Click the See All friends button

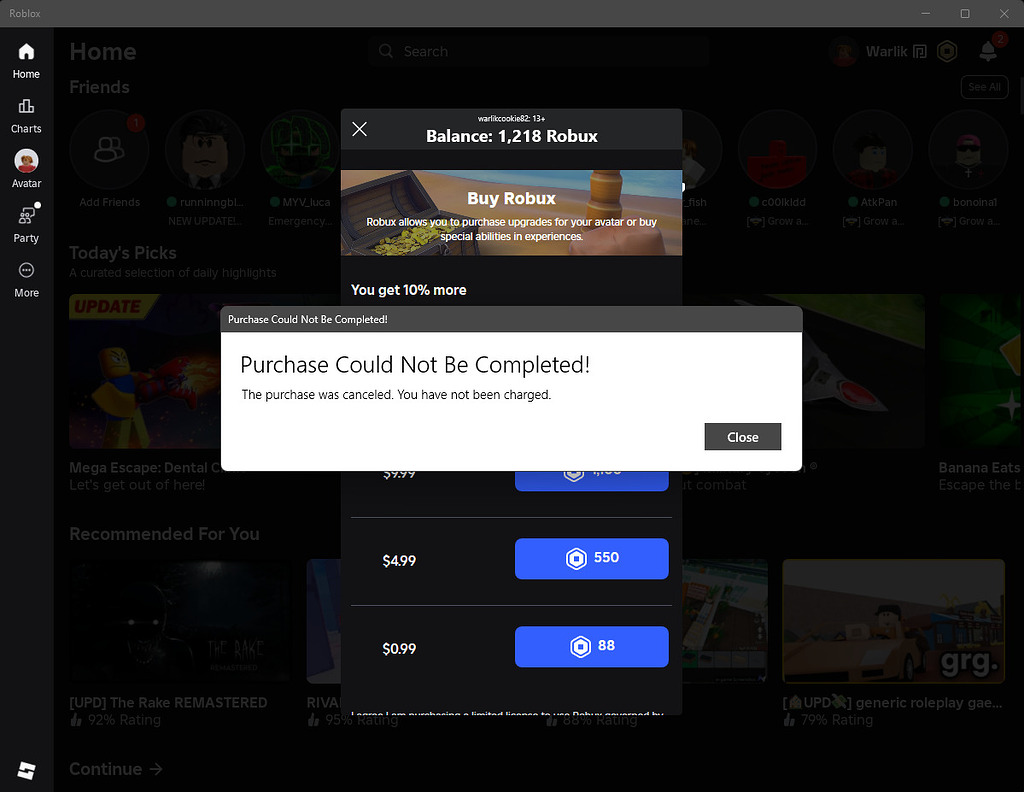click(x=984, y=87)
